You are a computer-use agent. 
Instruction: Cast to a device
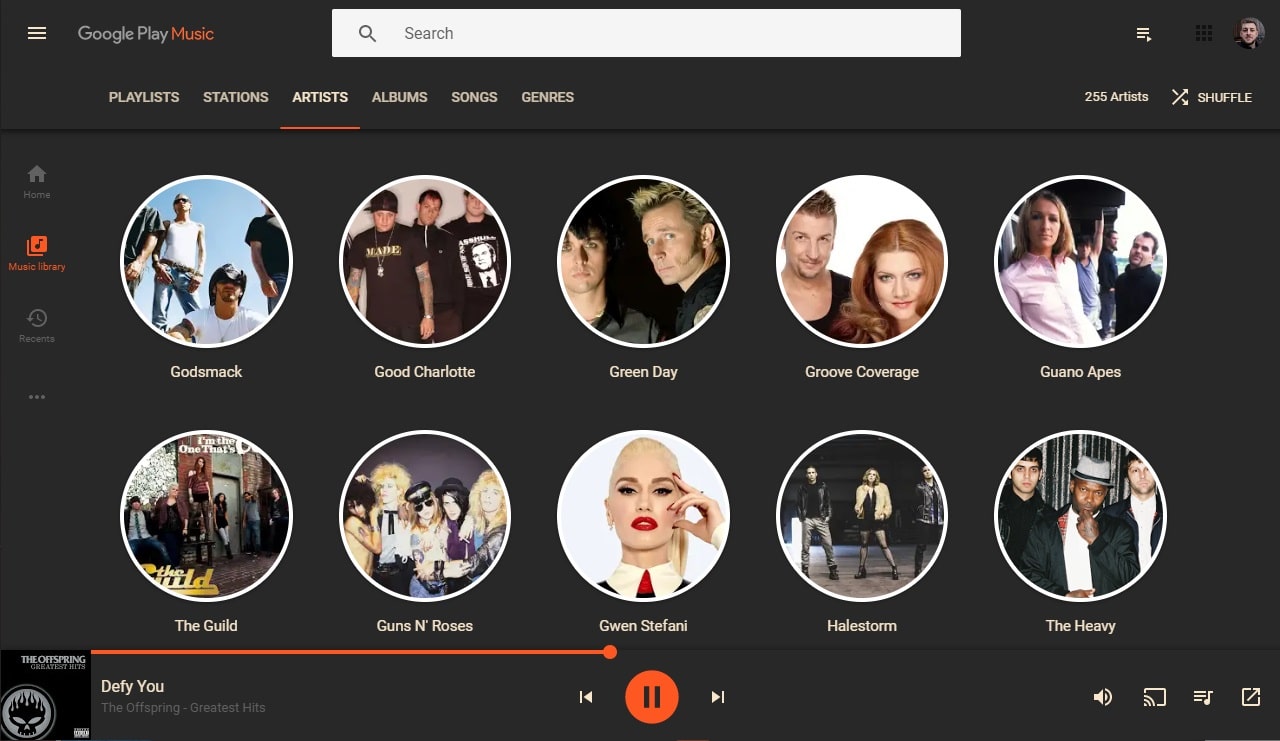pos(1155,697)
